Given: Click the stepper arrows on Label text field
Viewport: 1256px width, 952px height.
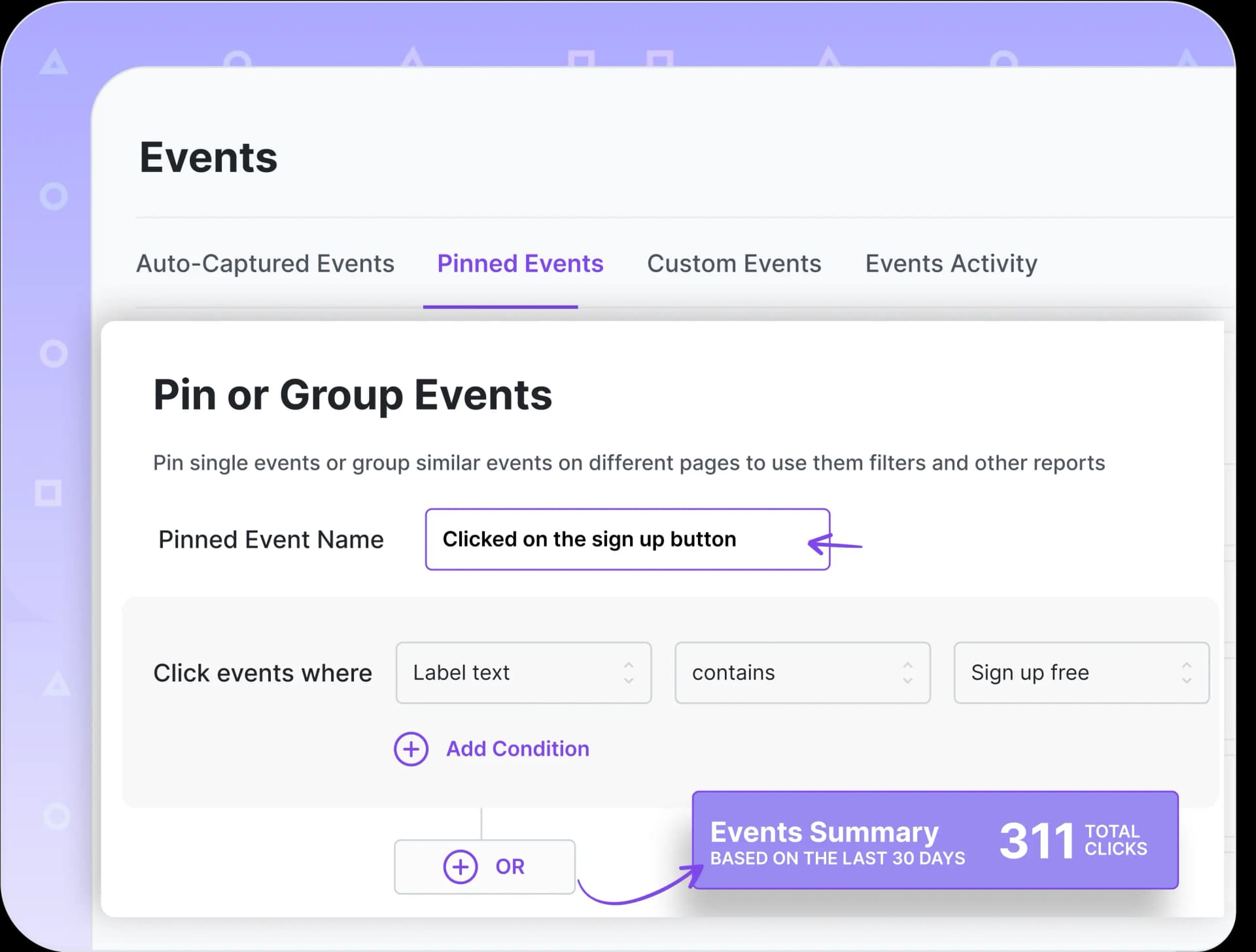Looking at the screenshot, I should pos(629,673).
